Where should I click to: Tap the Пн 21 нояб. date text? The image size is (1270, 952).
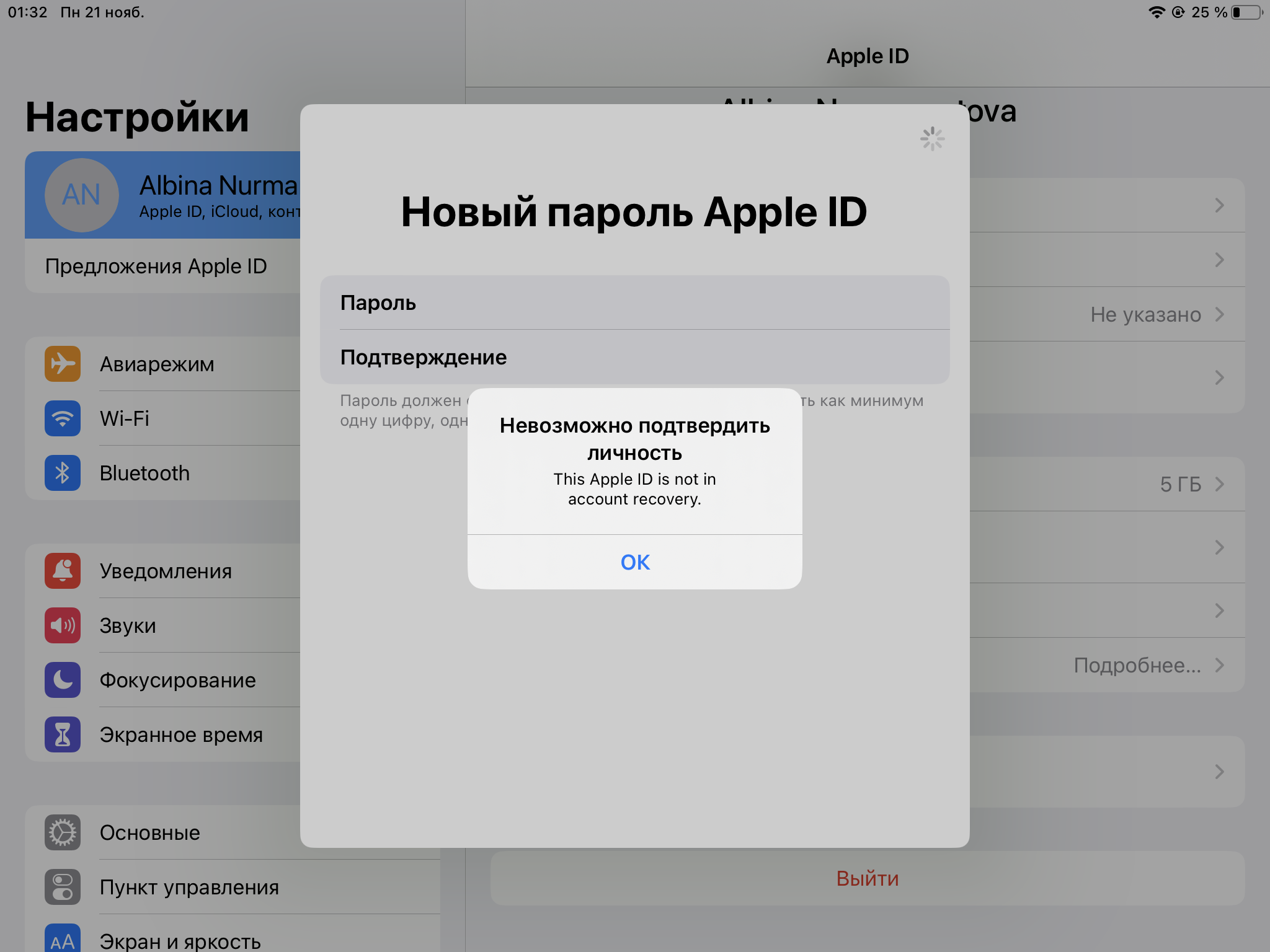click(x=102, y=12)
